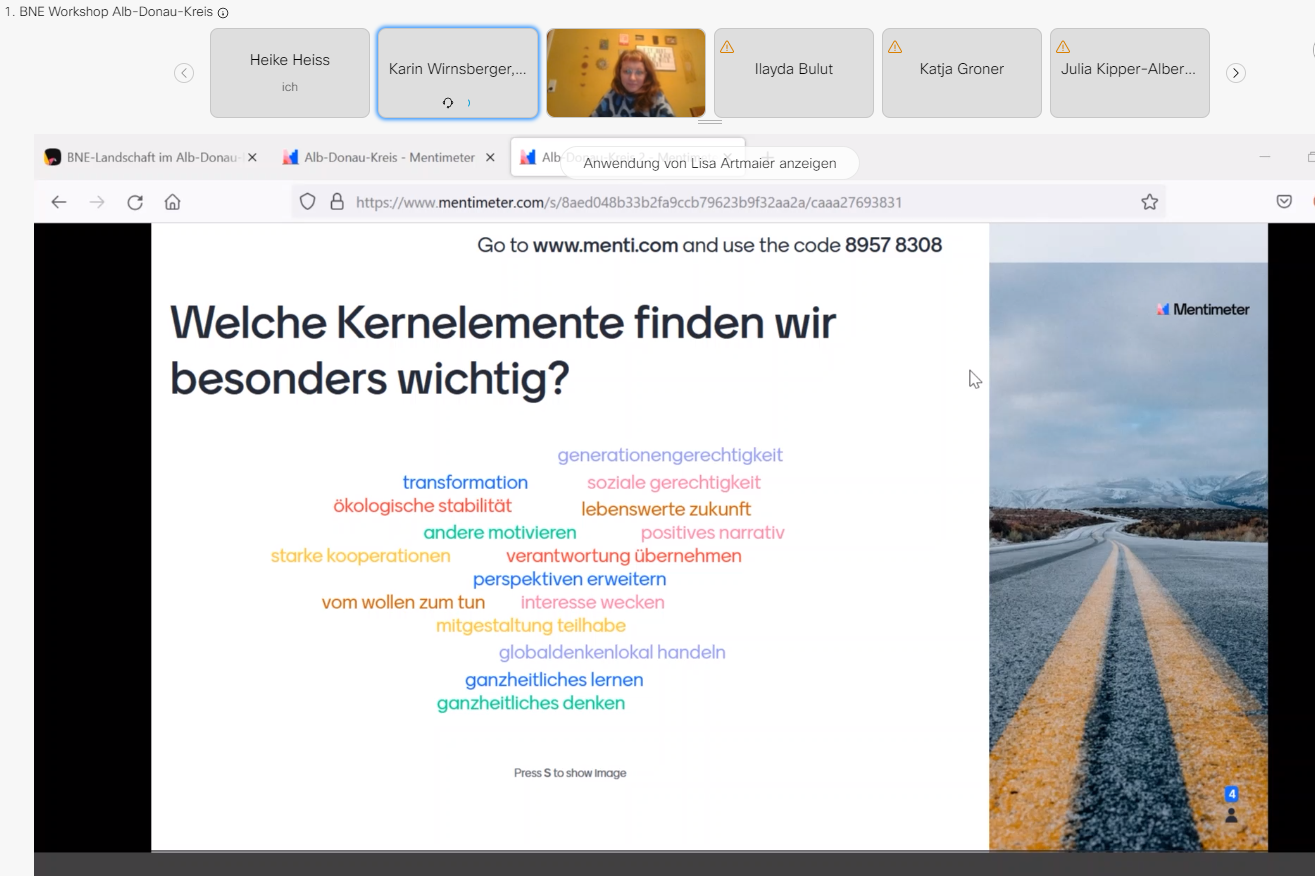The width and height of the screenshot is (1315, 876).
Task: Select the Heike Heiss participant tile
Action: coord(290,73)
